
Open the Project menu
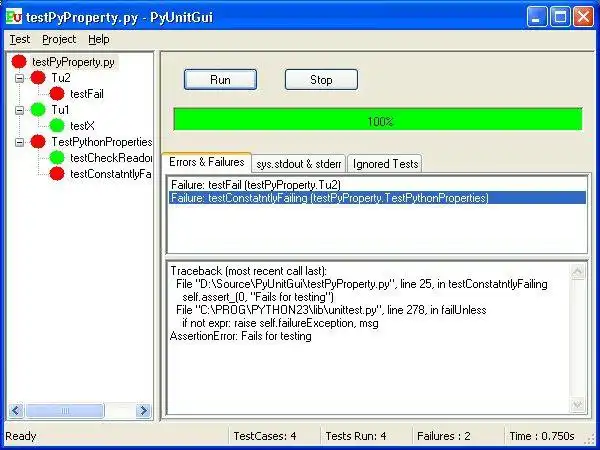(59, 39)
